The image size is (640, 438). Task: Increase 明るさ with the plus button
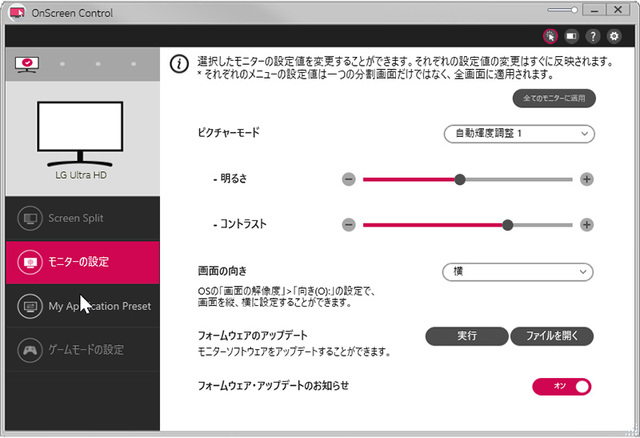[587, 179]
